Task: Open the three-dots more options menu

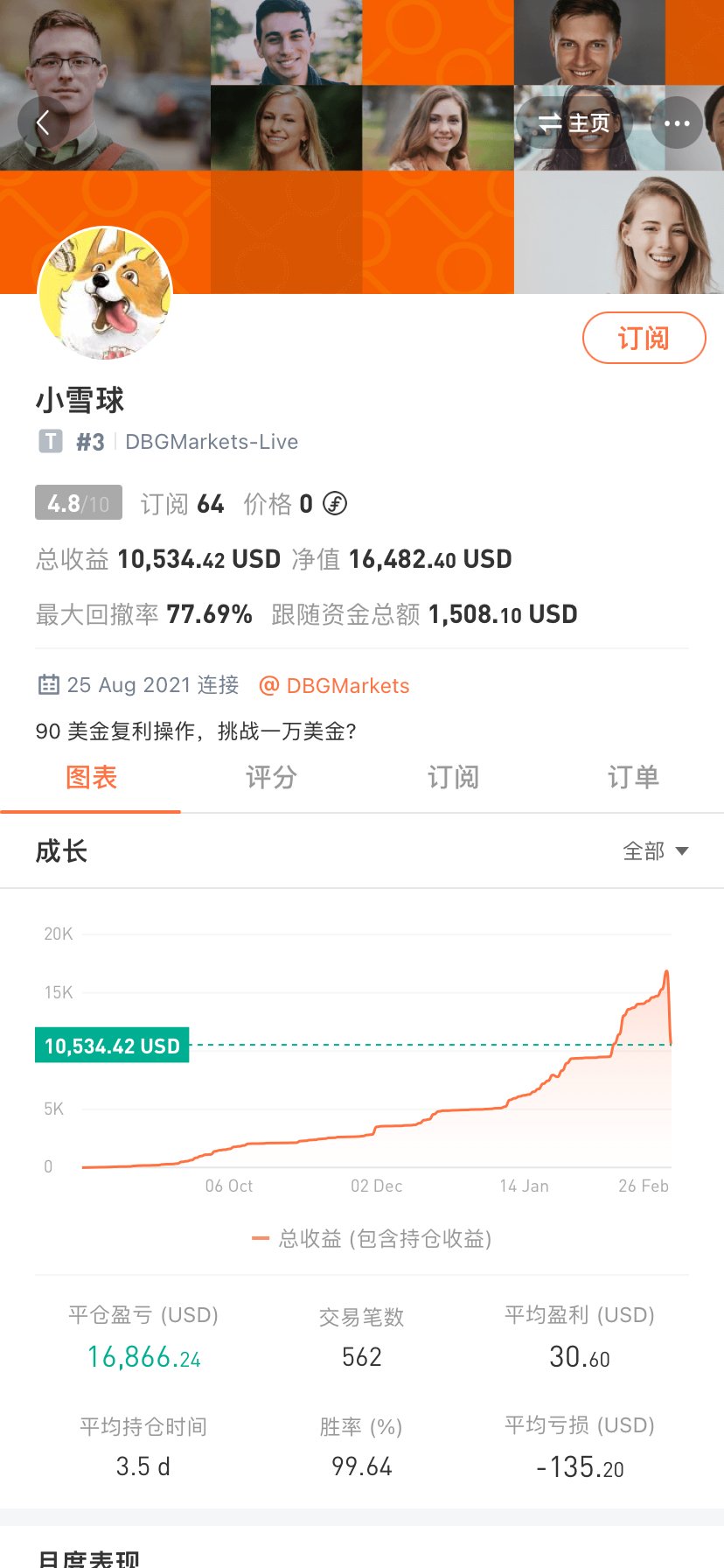Action: pos(677,123)
